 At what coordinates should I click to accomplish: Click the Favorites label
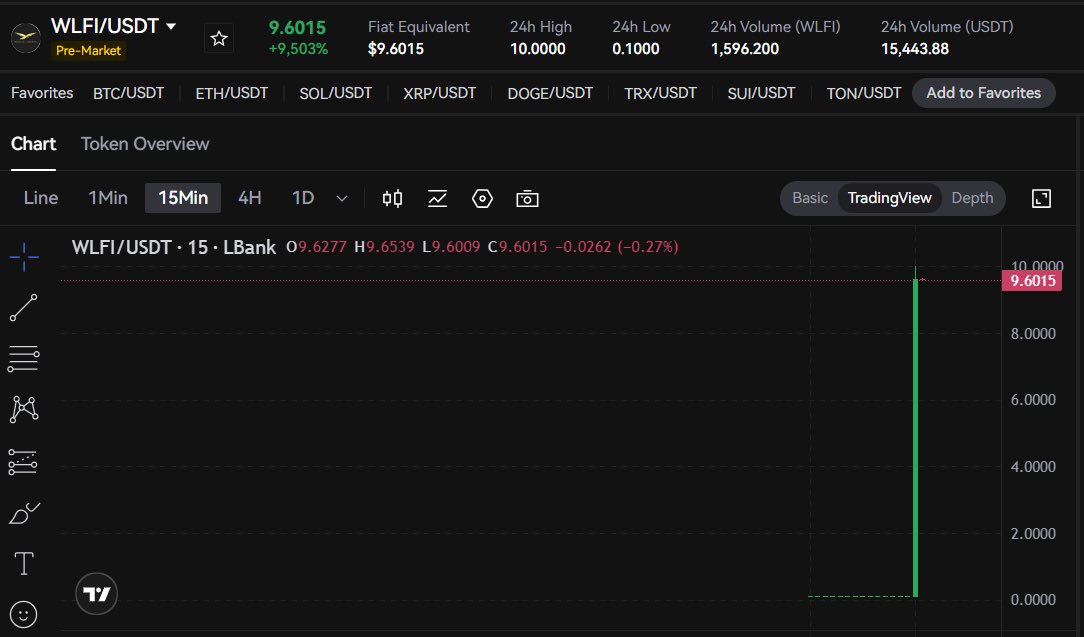pos(42,93)
